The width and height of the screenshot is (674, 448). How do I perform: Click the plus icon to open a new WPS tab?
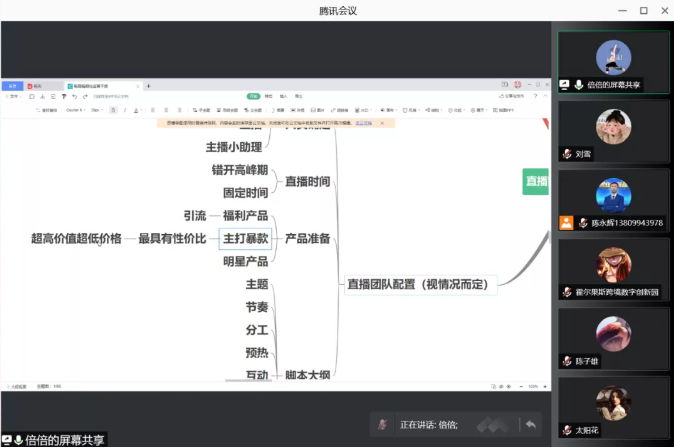(148, 86)
